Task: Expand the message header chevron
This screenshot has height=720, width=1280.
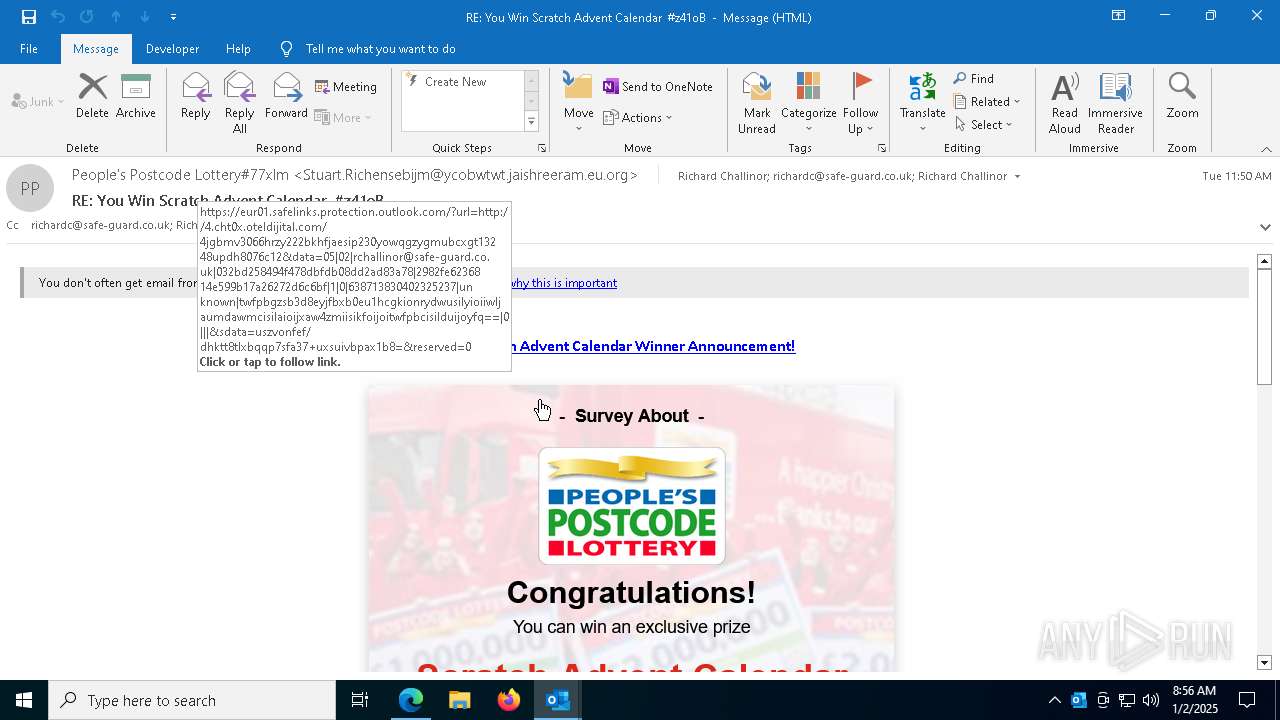Action: (x=1265, y=227)
